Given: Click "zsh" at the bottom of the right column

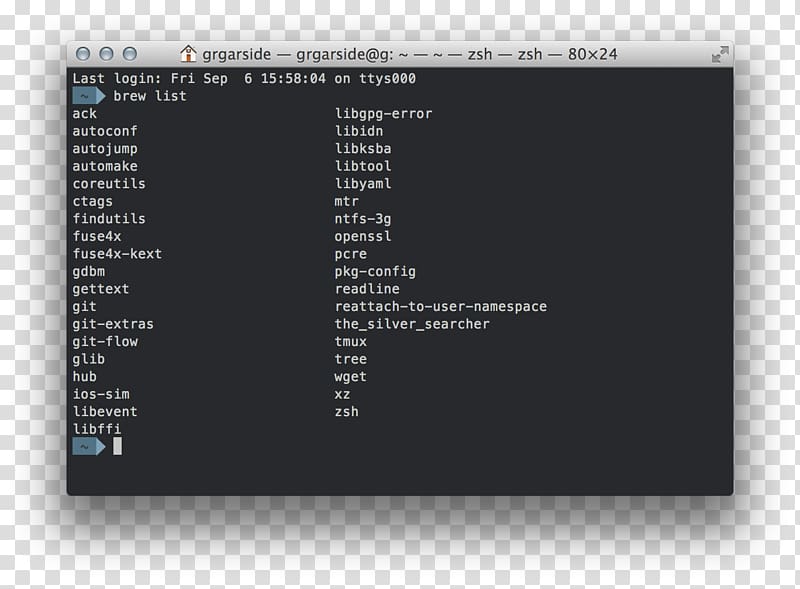Looking at the screenshot, I should tap(347, 411).
